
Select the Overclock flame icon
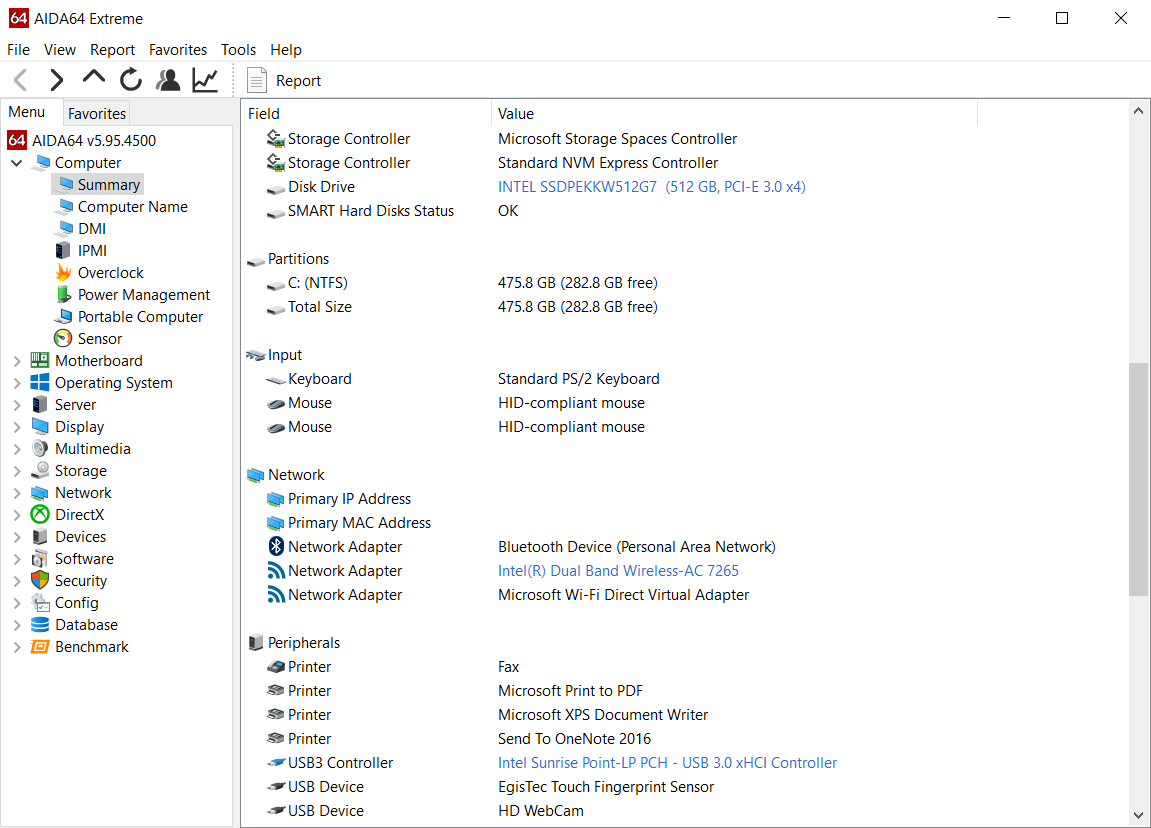pos(64,272)
